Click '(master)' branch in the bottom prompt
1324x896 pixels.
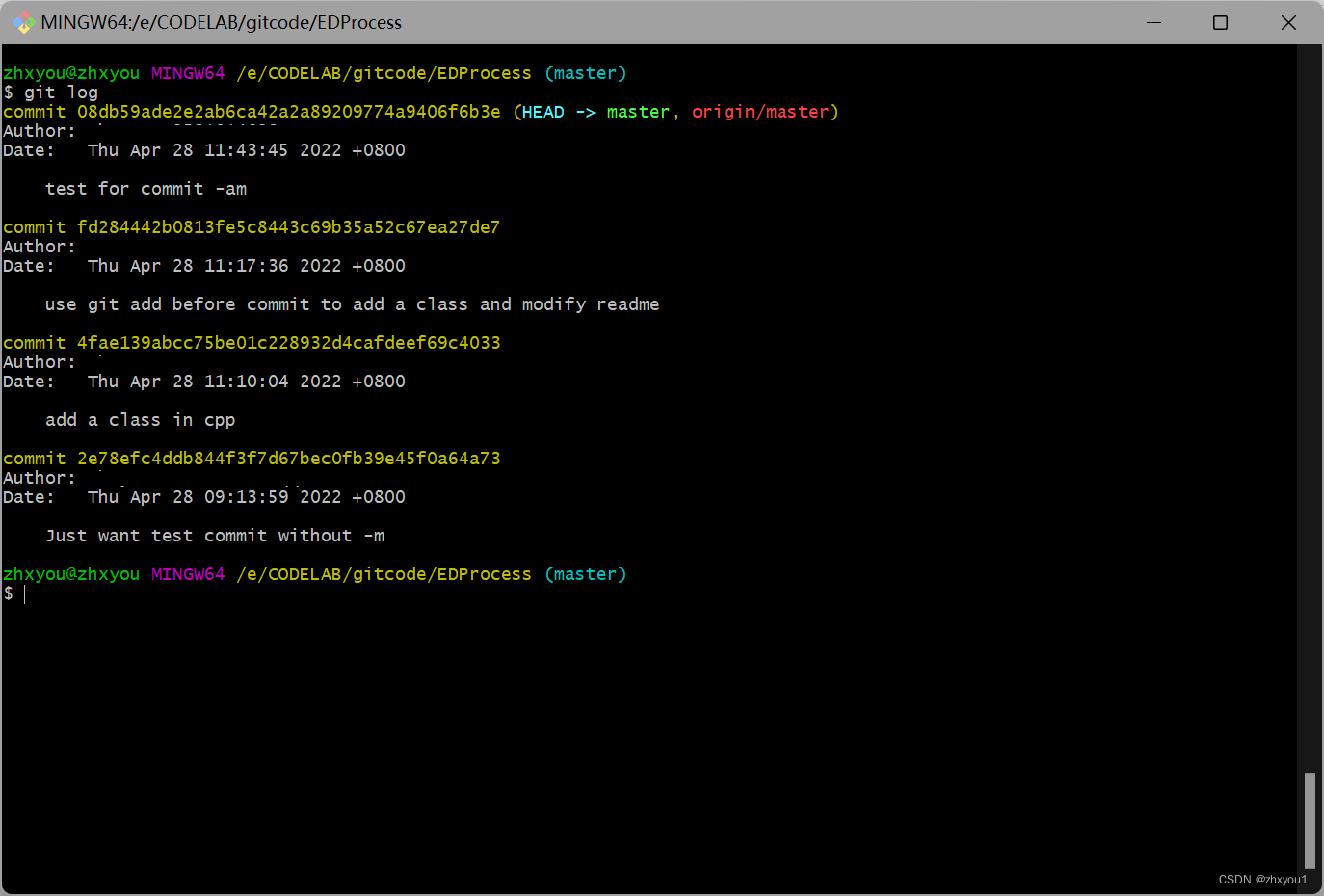(x=585, y=574)
